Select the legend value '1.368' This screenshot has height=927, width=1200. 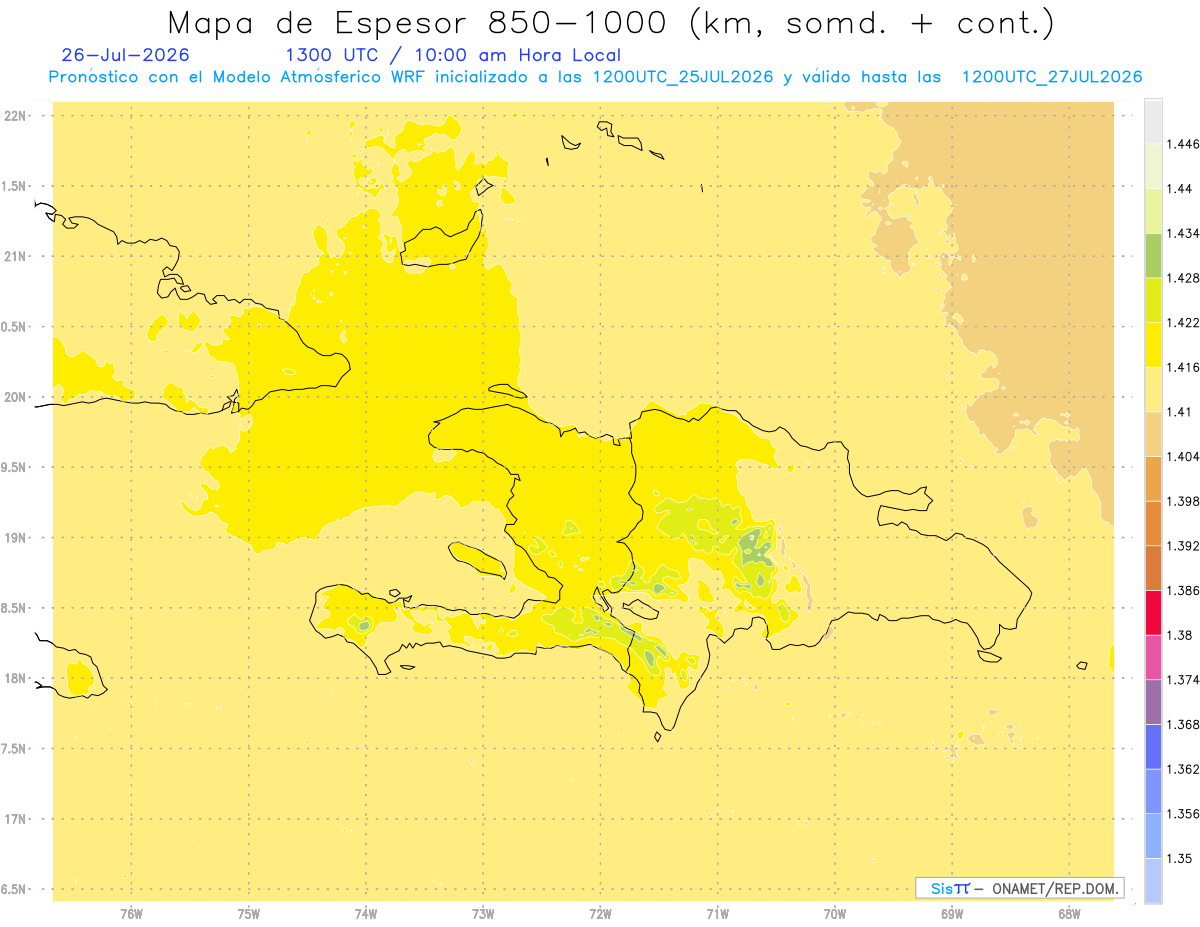tap(1182, 725)
